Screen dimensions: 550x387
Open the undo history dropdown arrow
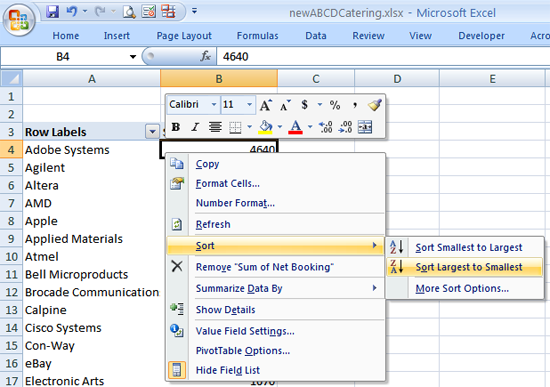(85, 12)
